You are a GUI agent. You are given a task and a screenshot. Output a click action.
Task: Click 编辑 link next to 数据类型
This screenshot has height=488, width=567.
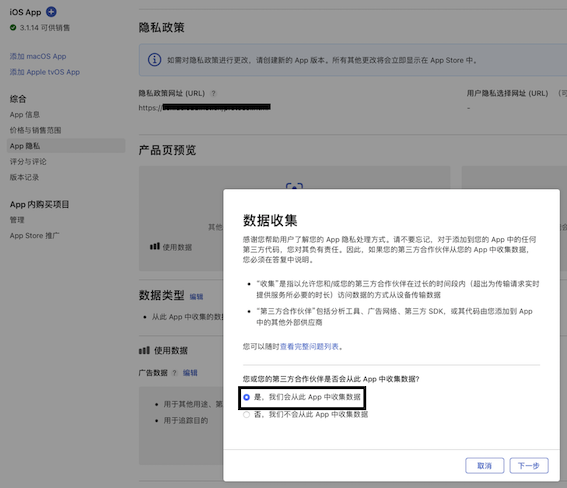coord(196,296)
